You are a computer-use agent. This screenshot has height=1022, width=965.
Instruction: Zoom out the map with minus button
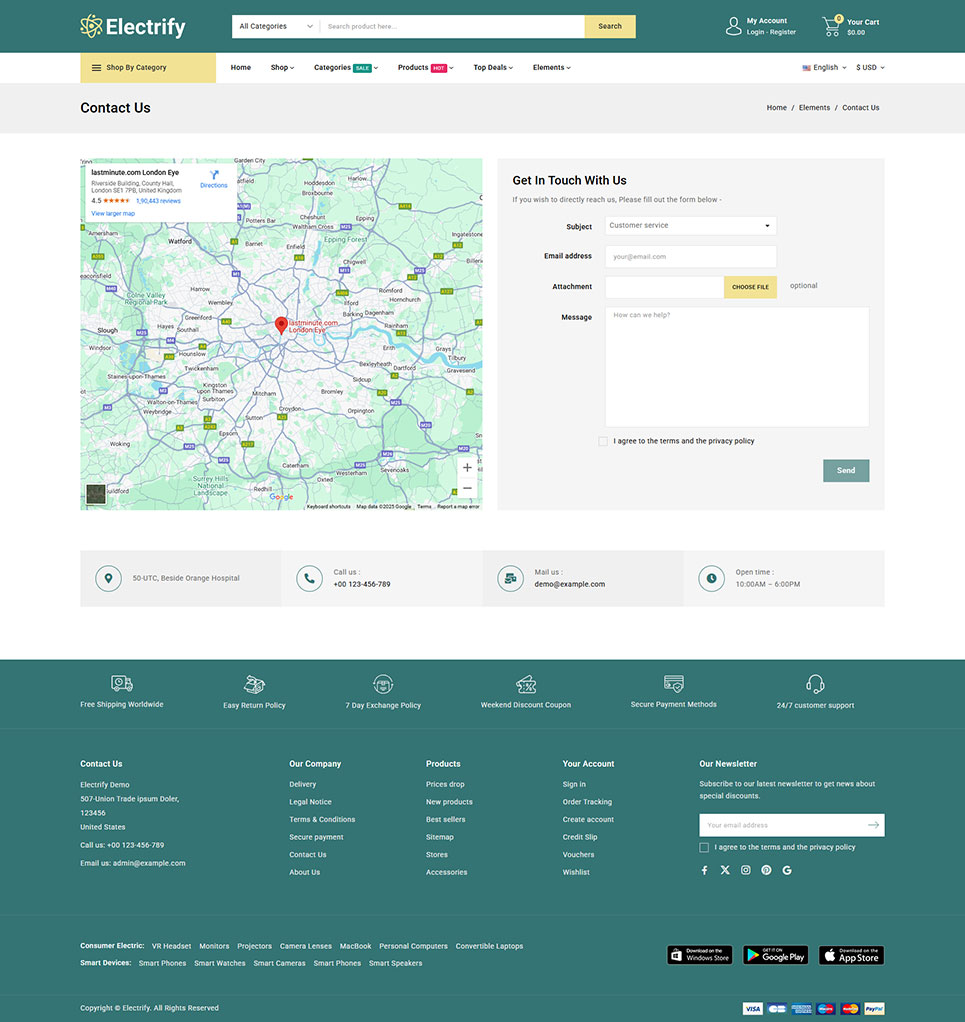coord(467,488)
